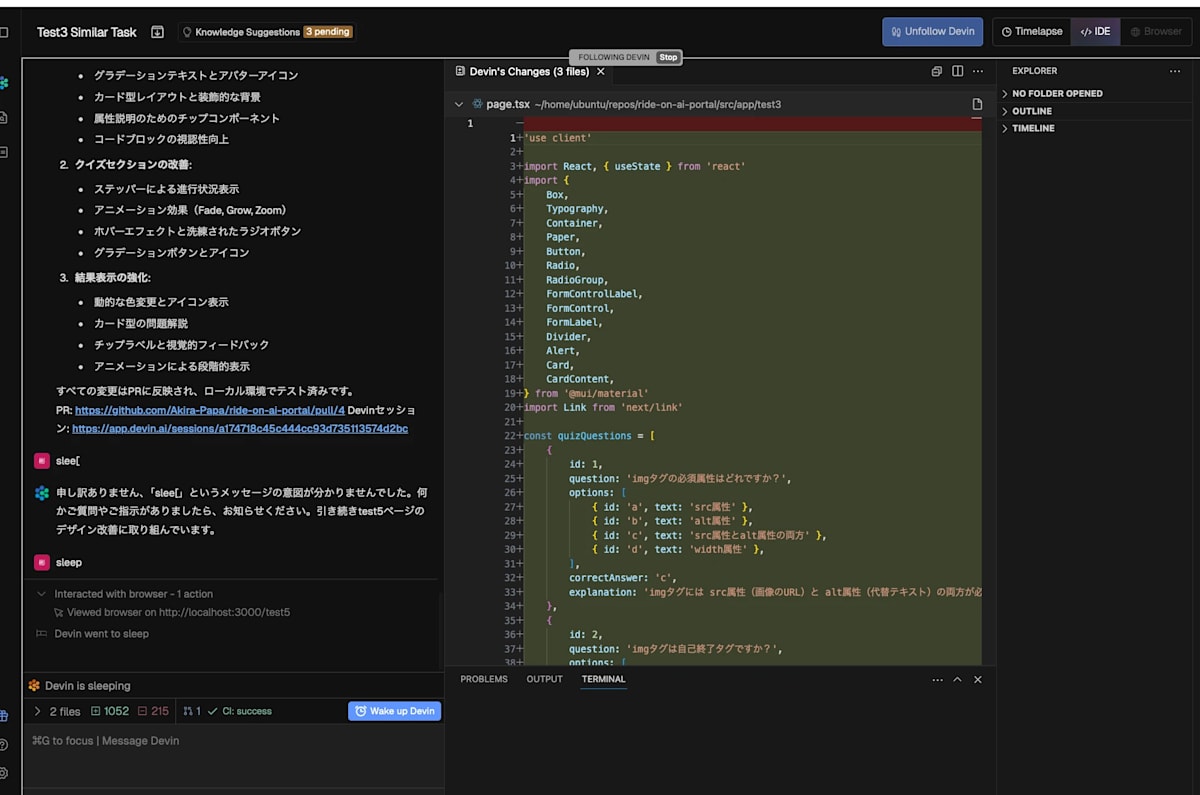Image resolution: width=1200 pixels, height=795 pixels.
Task: Expand the TIMELINE section
Action: point(1033,128)
